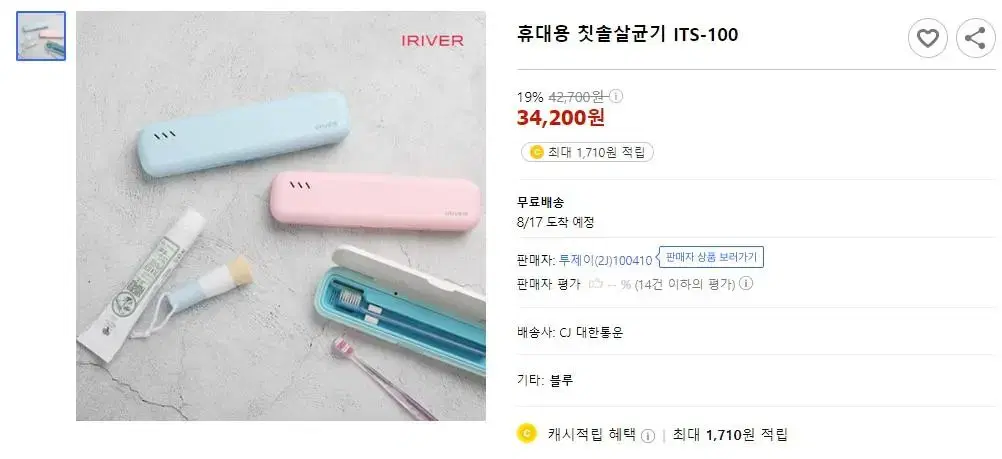This screenshot has height=459, width=1002.
Task: Click coin icon in the 1,710원 적립 badge
Action: tap(537, 152)
